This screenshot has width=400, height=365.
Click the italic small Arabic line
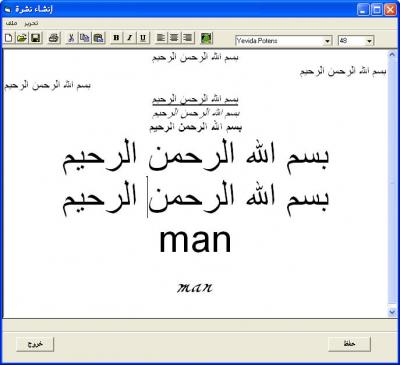[x=196, y=113]
